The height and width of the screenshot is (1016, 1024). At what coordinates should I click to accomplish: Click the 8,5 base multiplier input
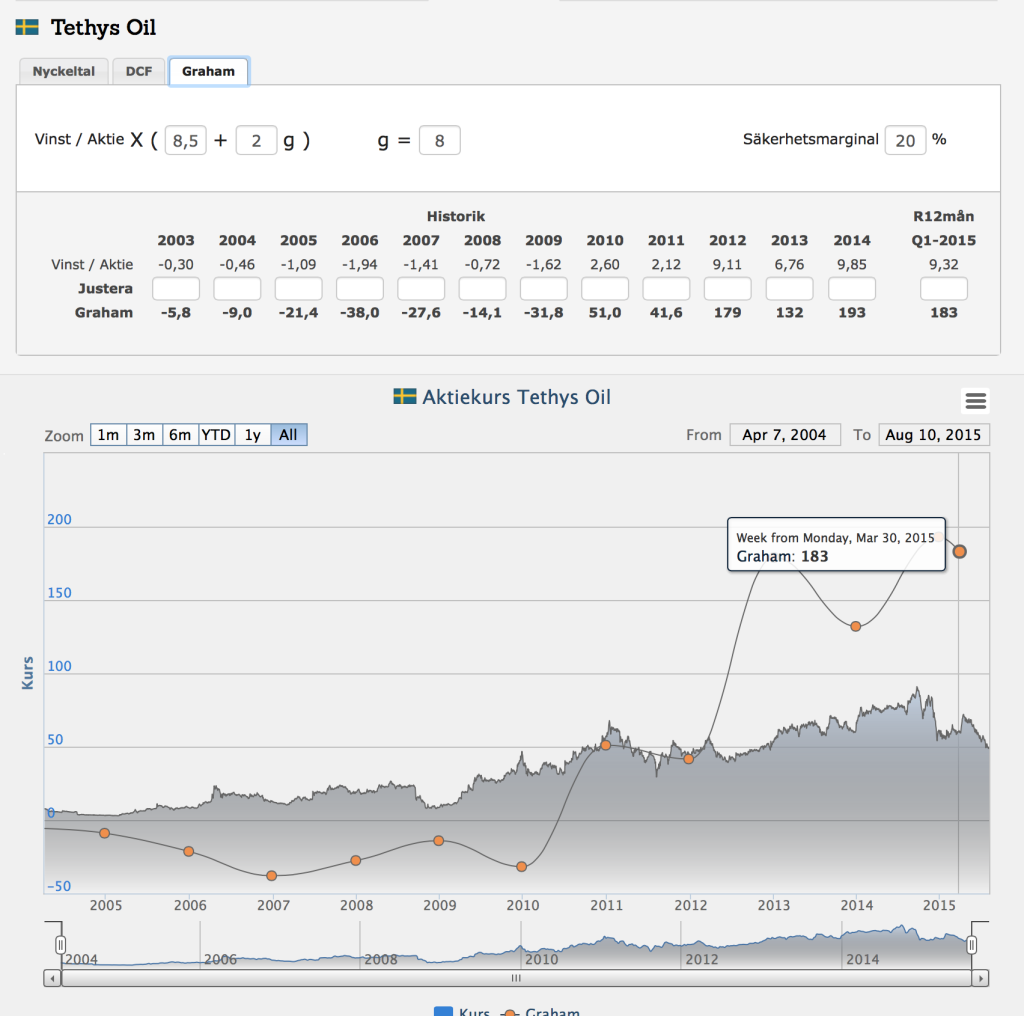click(x=185, y=140)
